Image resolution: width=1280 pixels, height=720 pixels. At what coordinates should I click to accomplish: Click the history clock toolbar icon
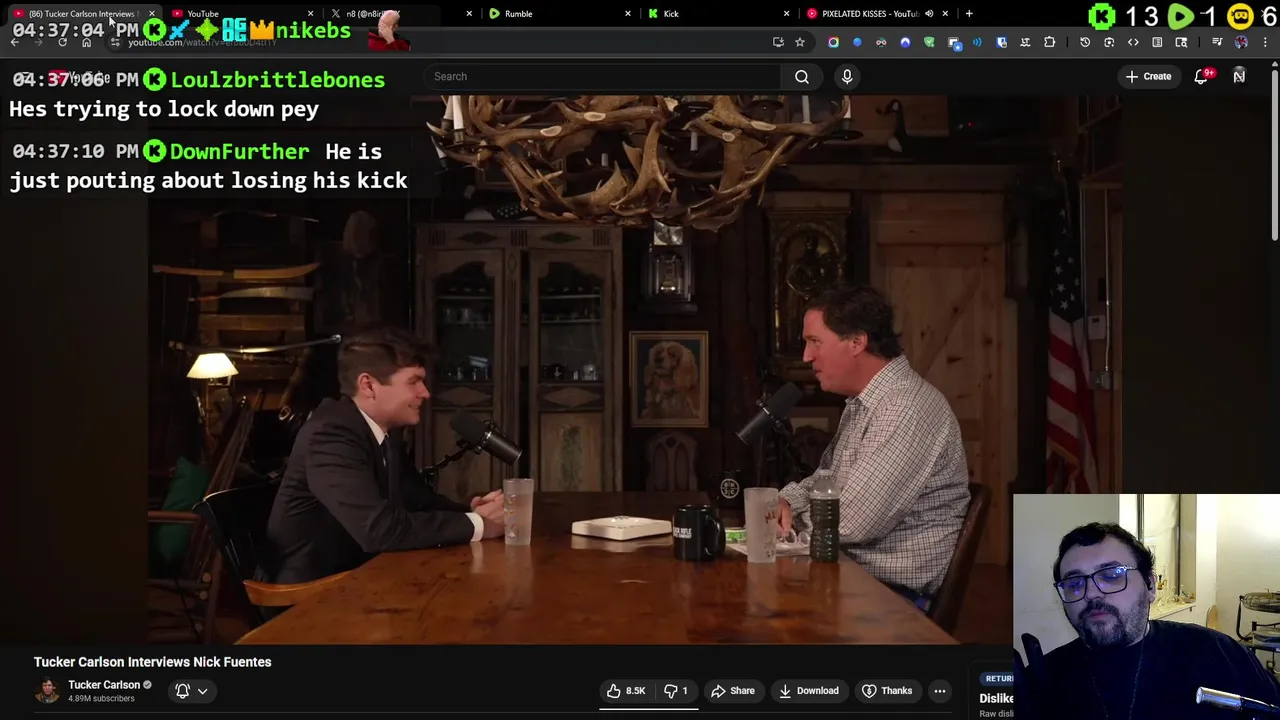[x=1085, y=42]
